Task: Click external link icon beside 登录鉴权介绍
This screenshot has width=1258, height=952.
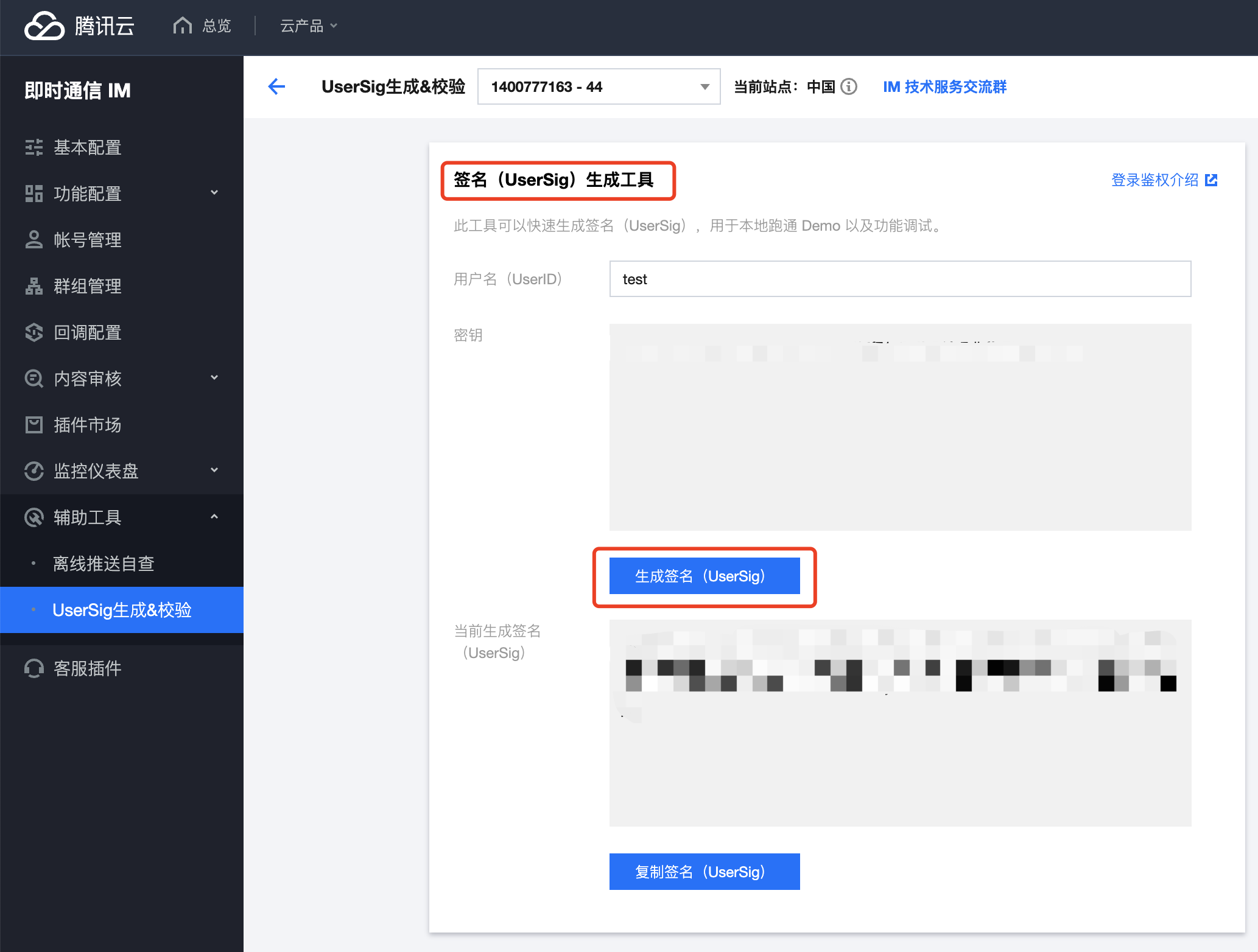Action: (1211, 180)
